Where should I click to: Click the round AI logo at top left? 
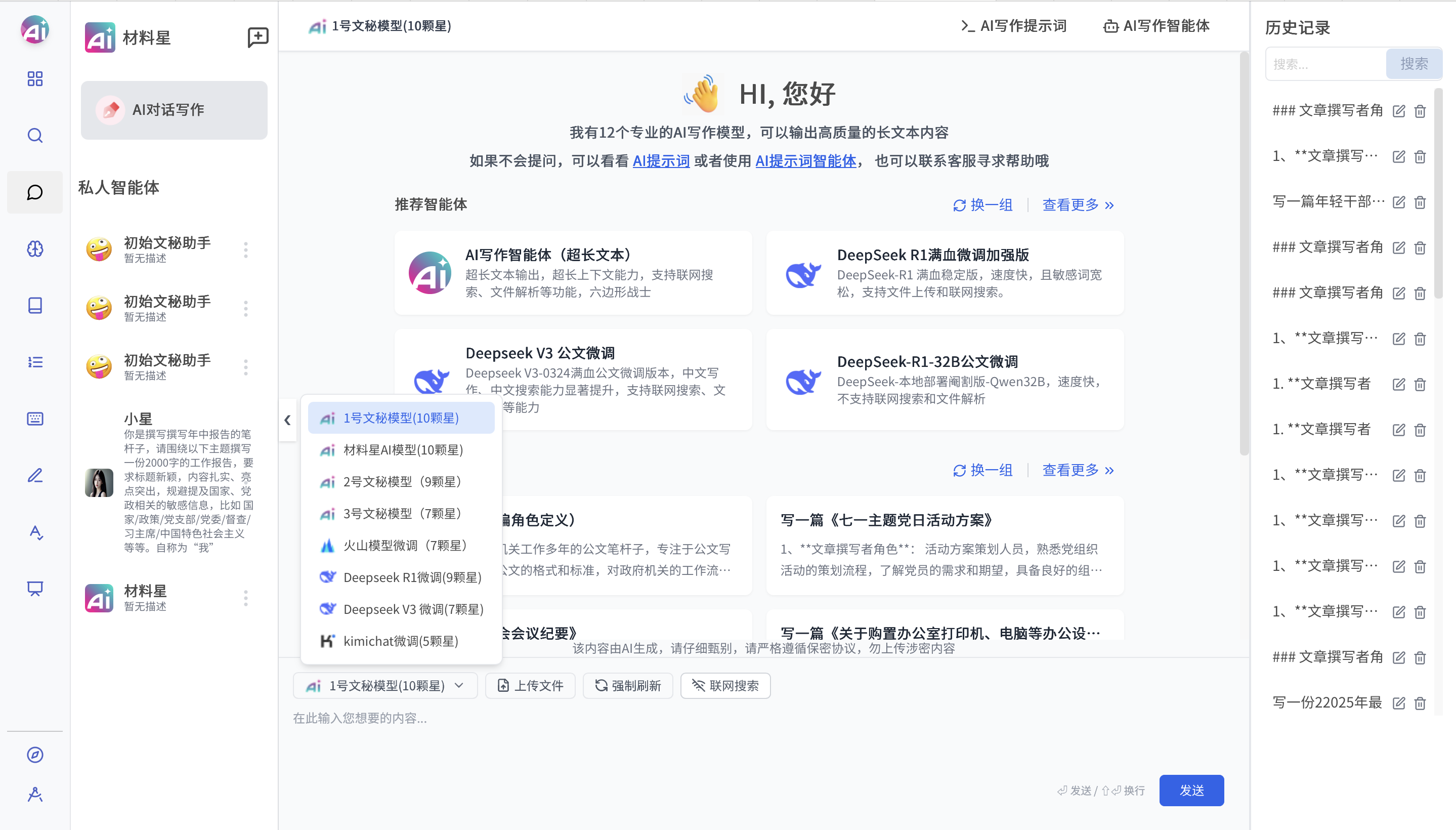point(35,30)
